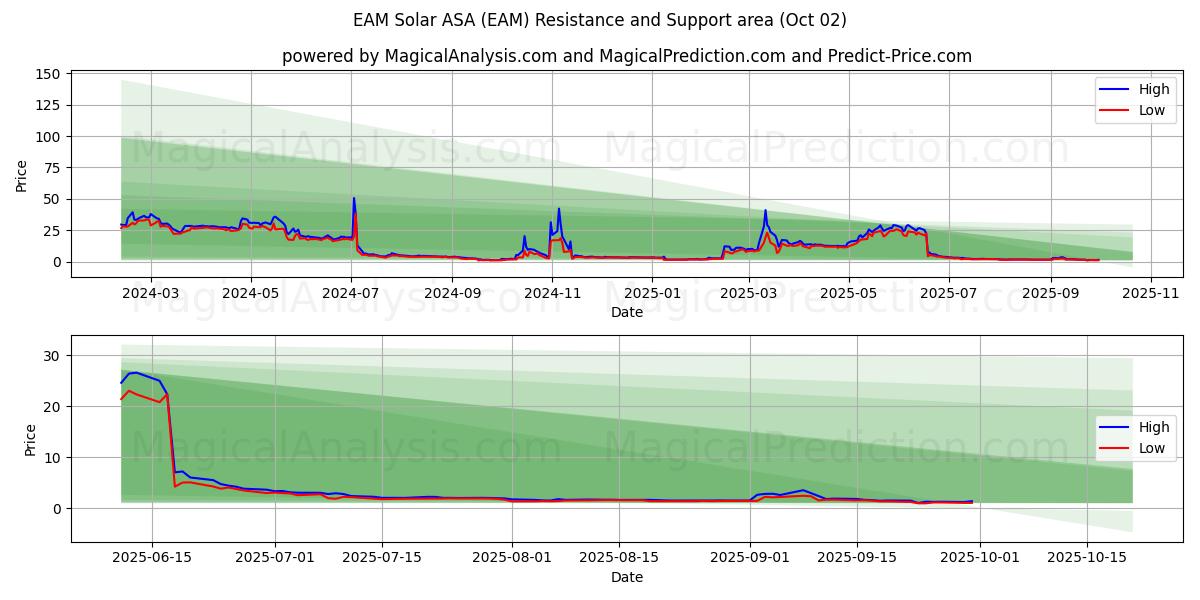Image resolution: width=1200 pixels, height=600 pixels.
Task: Click the bottom chart Price axis label
Action: click(30, 439)
